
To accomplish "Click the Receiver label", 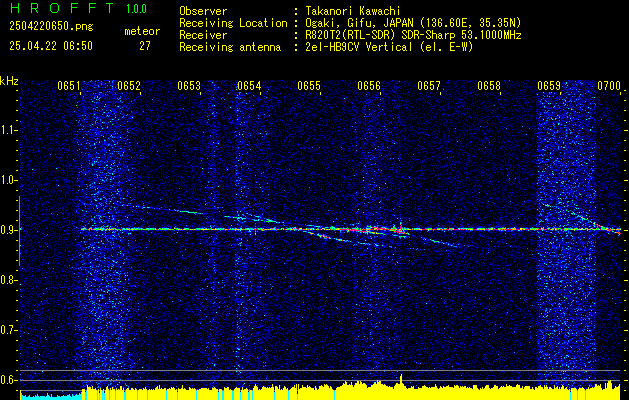I will pyautogui.click(x=203, y=35).
